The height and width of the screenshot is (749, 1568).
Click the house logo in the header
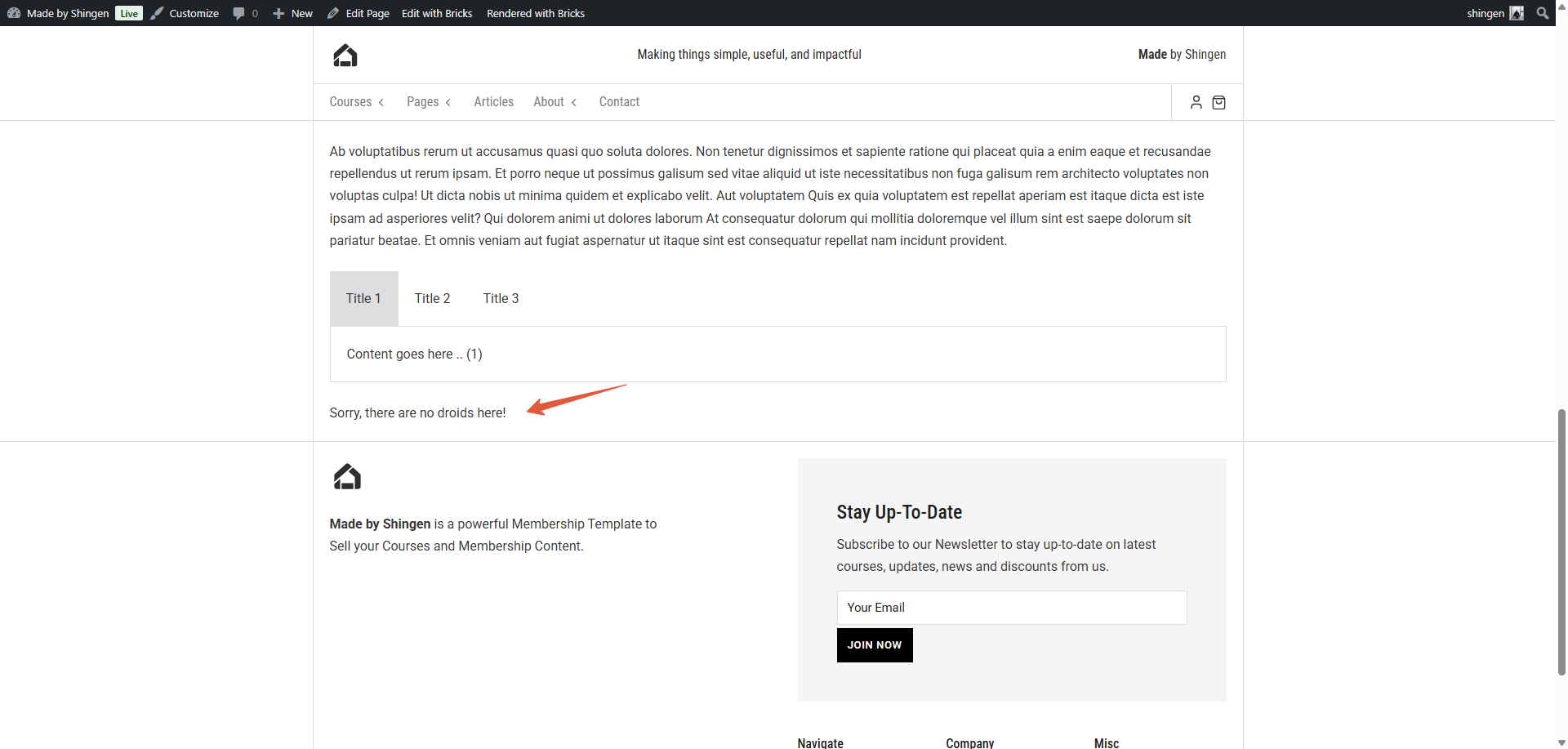point(345,56)
